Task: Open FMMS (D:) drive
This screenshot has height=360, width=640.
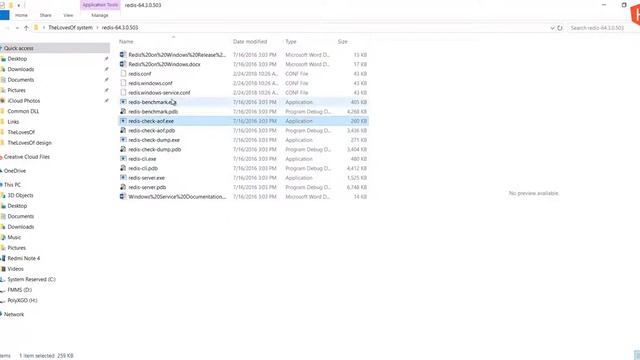Action: click(20, 290)
